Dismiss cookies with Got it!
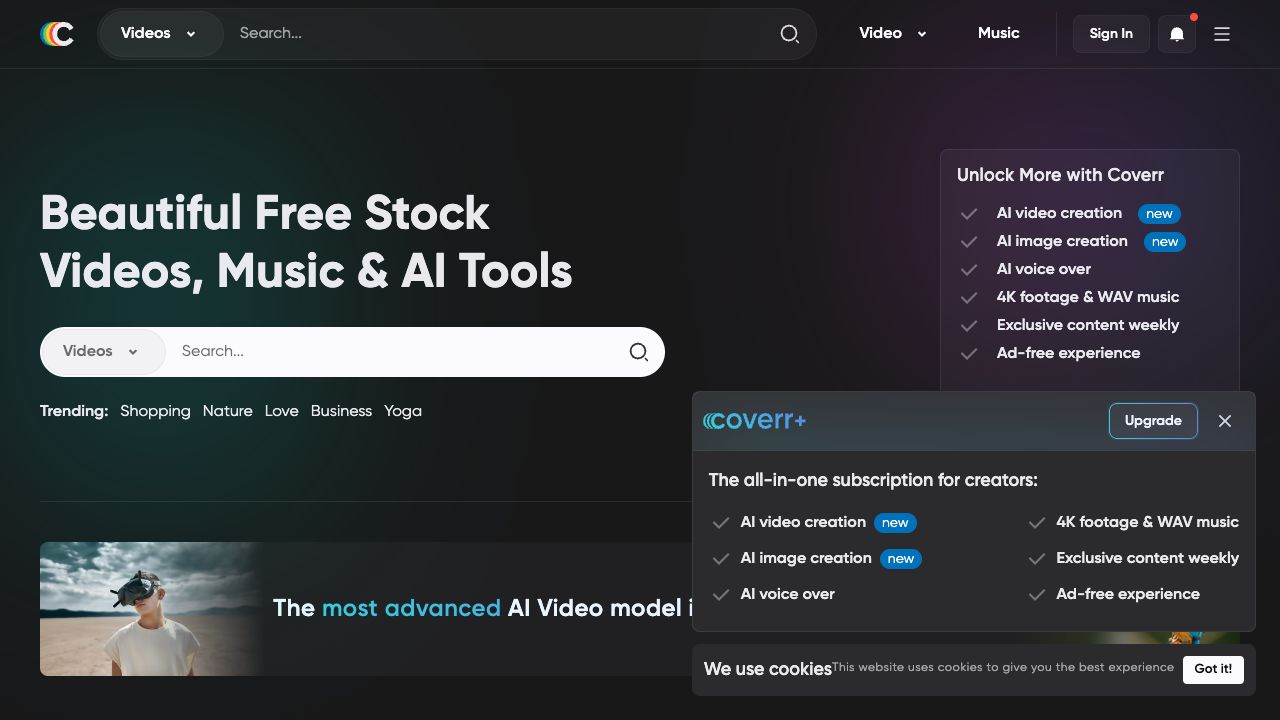1280x720 pixels. pos(1212,669)
